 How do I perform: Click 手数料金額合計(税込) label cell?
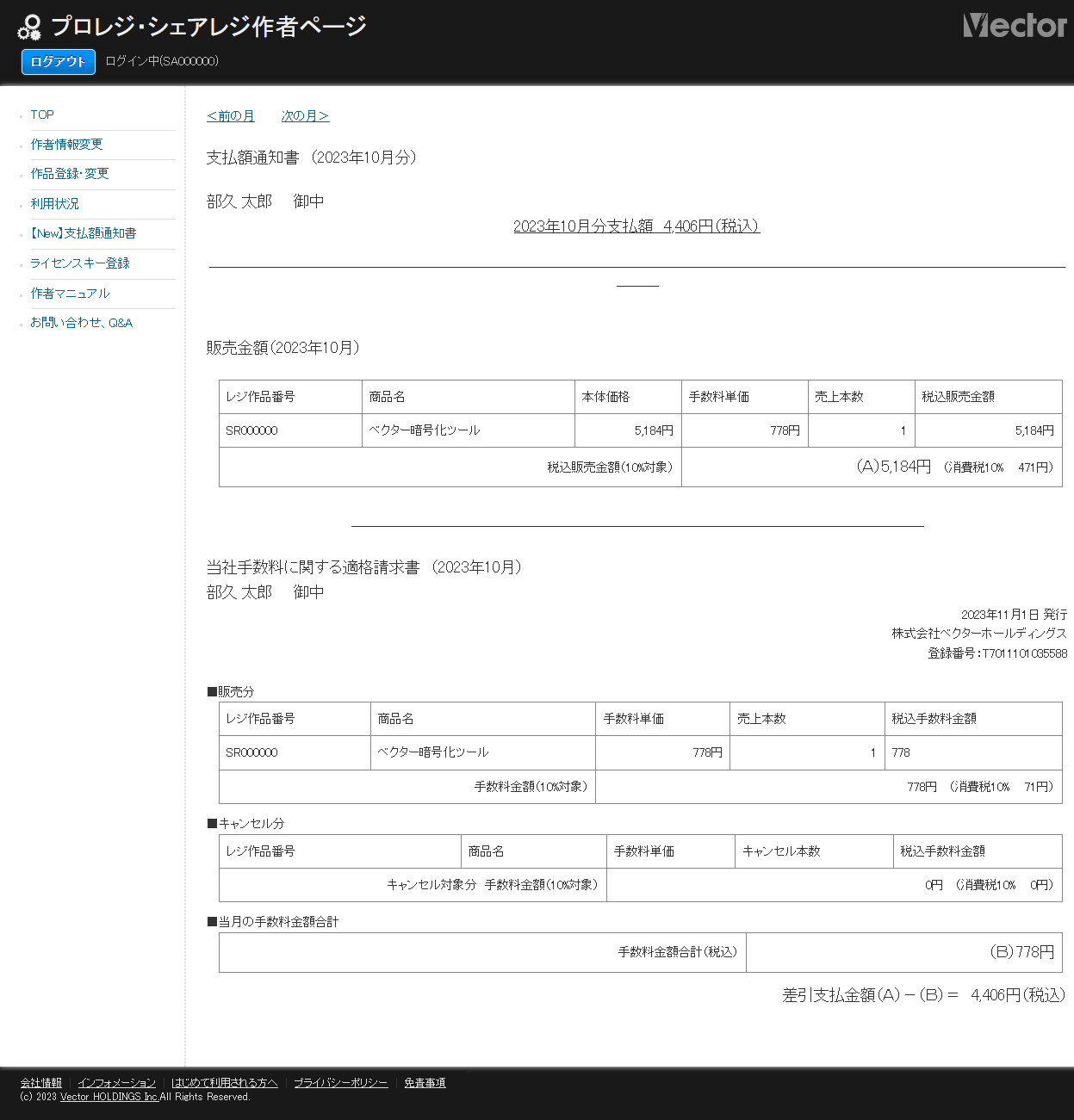coord(483,952)
